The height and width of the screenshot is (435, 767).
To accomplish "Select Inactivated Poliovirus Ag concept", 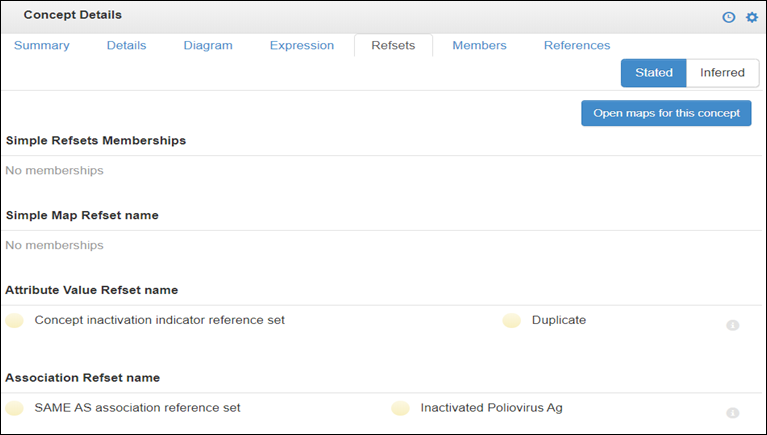I will [x=491, y=408].
